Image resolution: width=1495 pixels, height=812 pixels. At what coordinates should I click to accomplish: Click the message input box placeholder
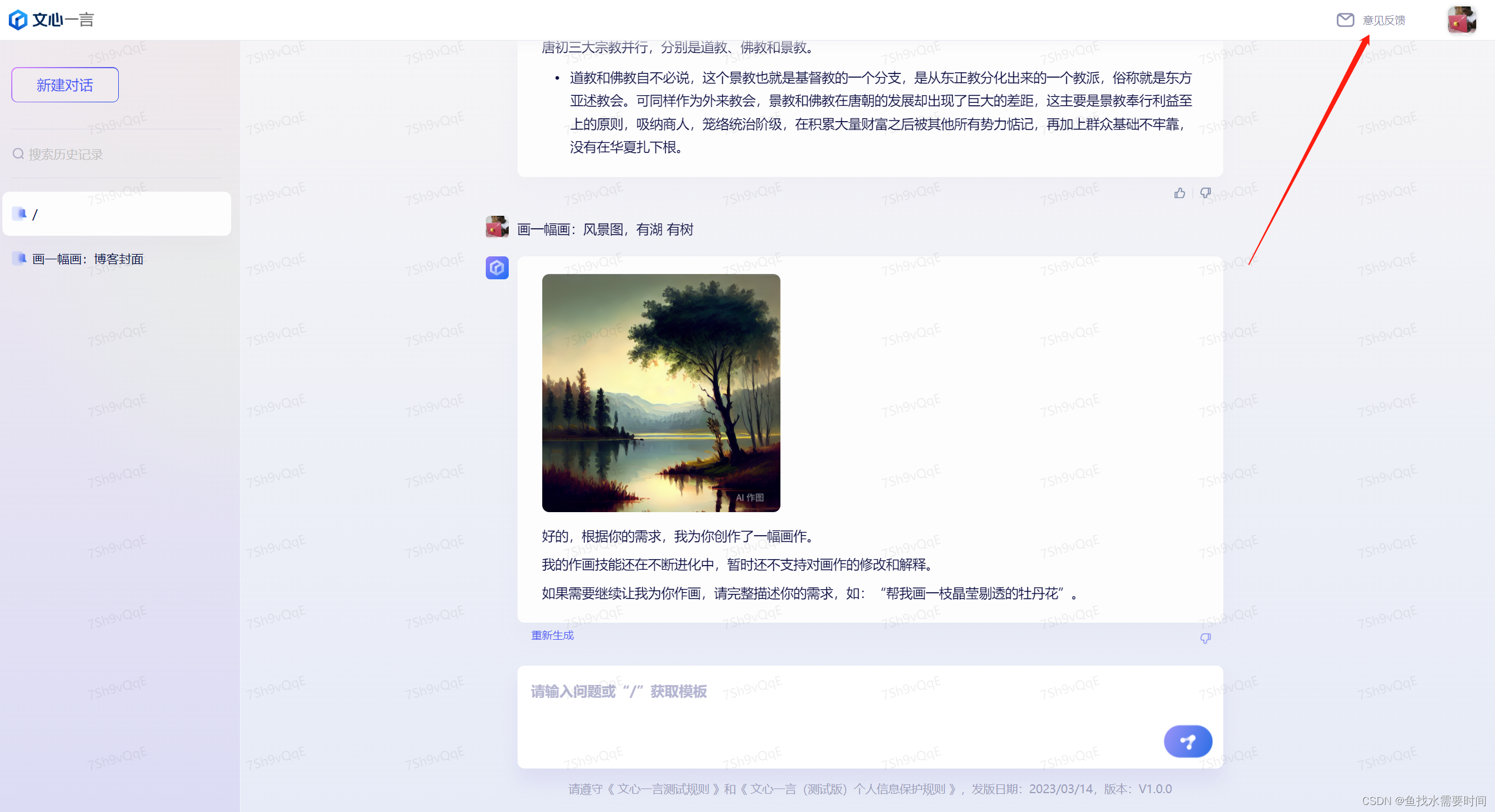pos(619,691)
